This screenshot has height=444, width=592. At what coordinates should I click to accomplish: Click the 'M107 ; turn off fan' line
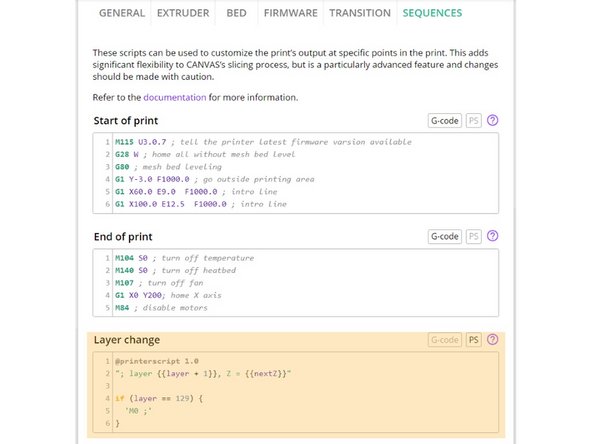159,283
